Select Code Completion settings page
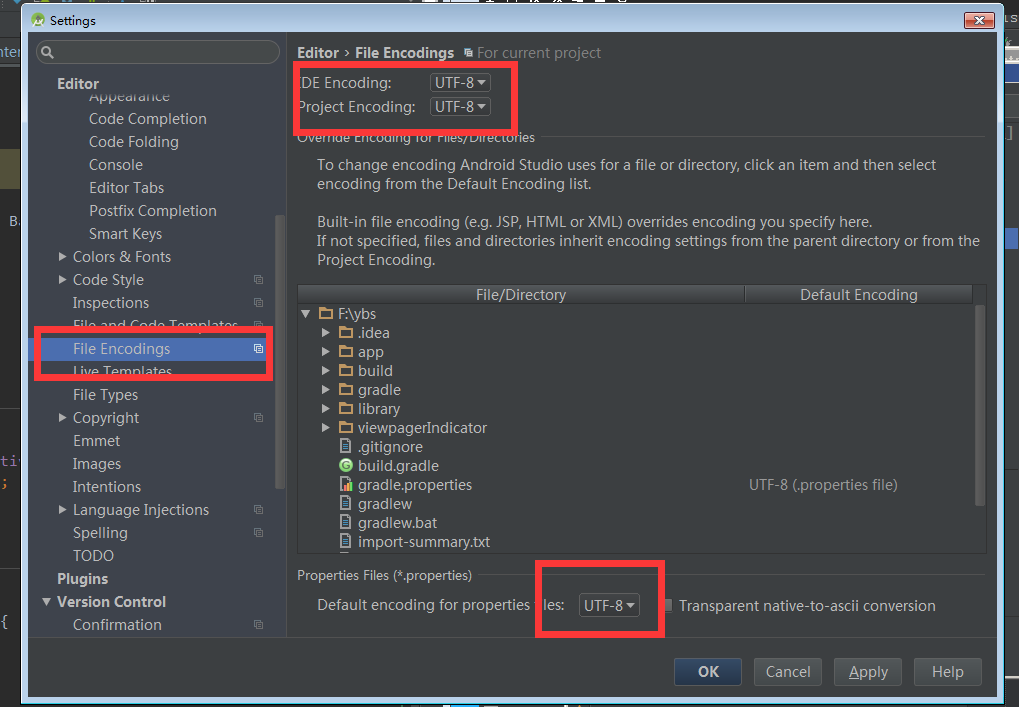Image resolution: width=1019 pixels, height=707 pixels. 148,119
